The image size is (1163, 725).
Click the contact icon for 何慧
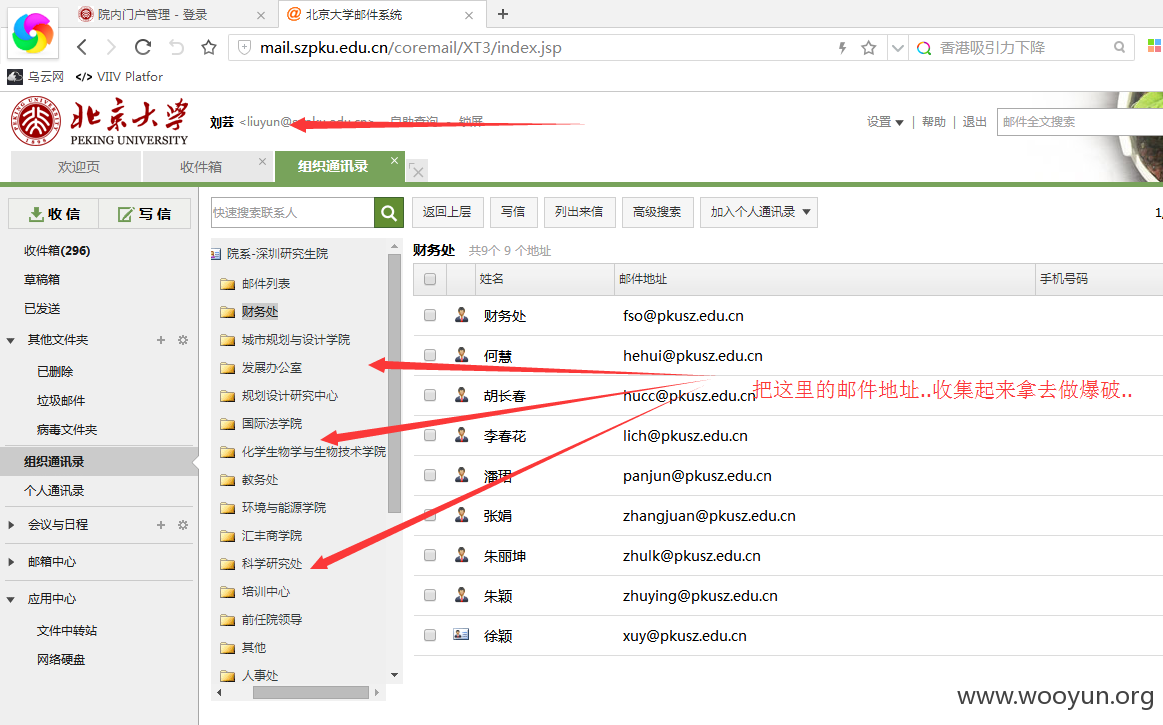tap(461, 355)
